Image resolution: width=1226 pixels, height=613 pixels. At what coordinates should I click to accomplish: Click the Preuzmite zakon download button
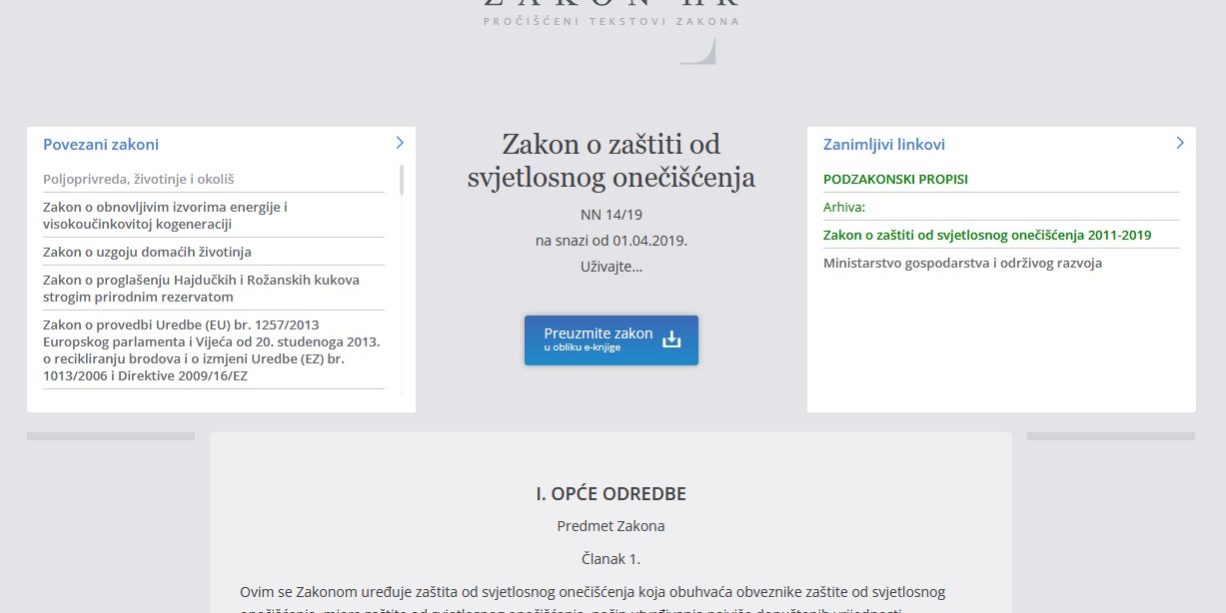600,339
